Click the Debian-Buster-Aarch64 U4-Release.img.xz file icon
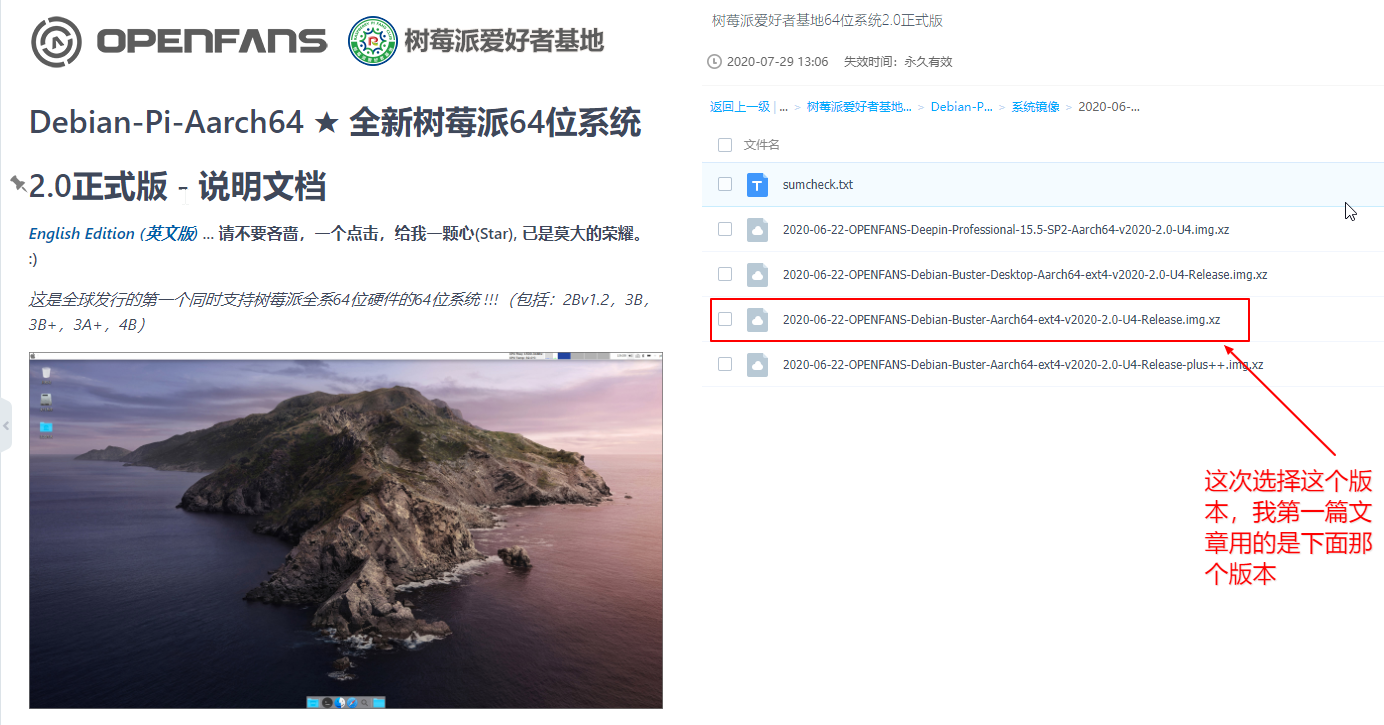 point(758,320)
